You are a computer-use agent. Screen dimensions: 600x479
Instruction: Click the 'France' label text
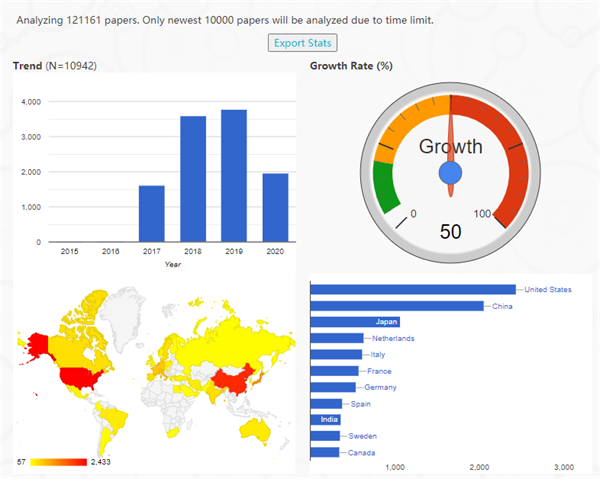point(379,371)
